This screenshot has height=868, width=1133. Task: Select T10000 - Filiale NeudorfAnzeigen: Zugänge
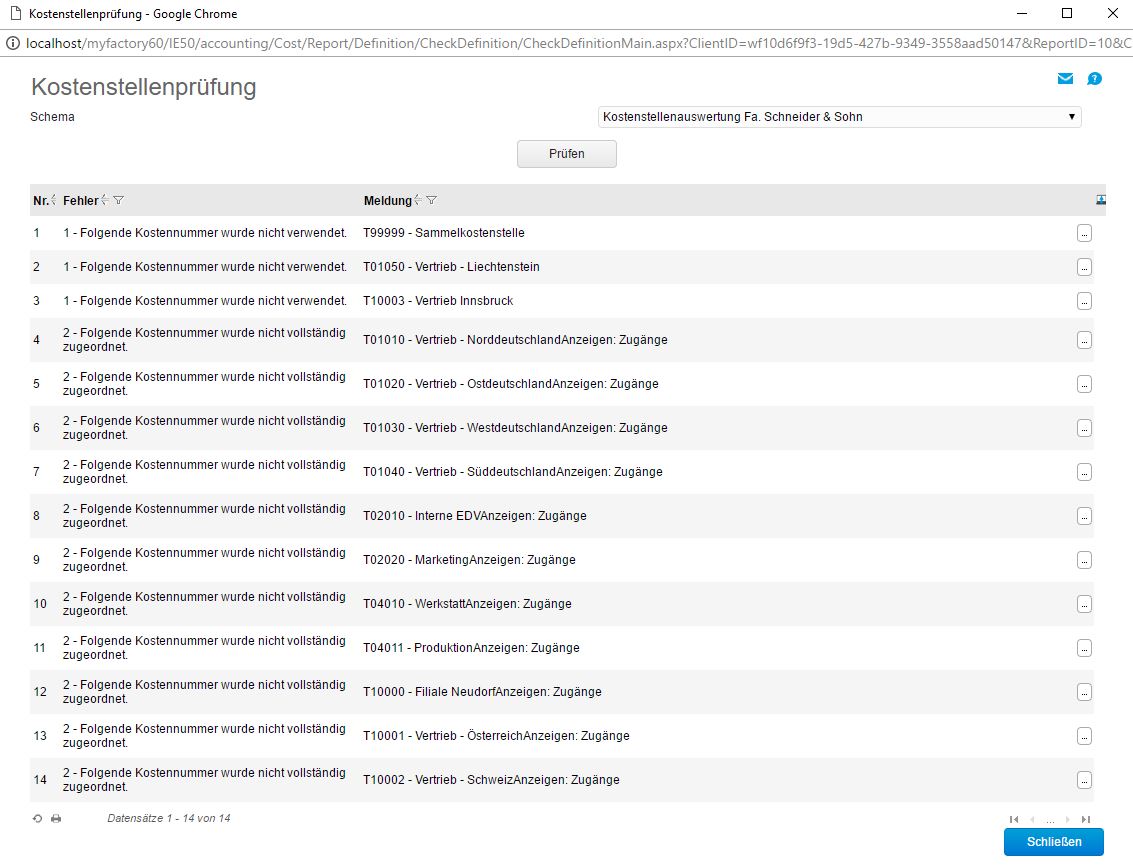[x=482, y=692]
